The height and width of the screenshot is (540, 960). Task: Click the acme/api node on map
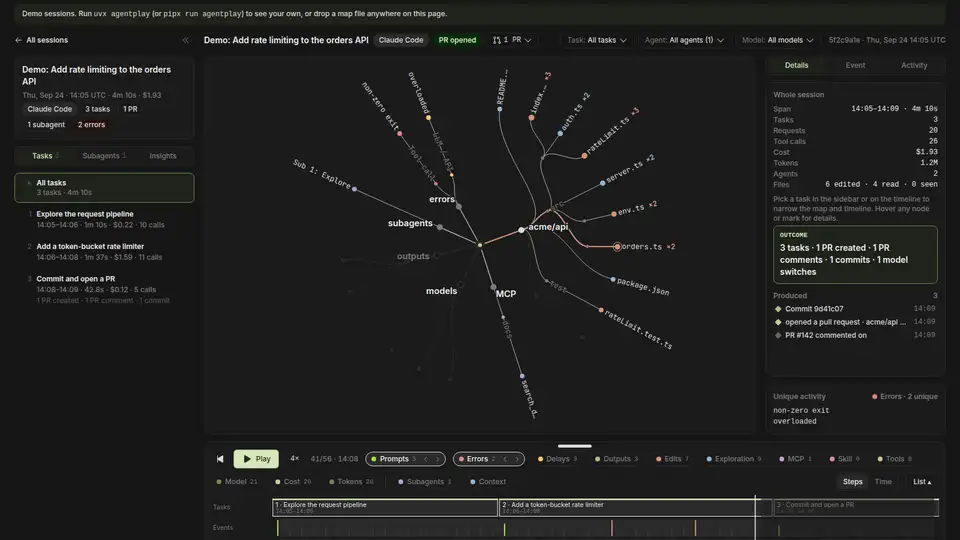click(521, 230)
